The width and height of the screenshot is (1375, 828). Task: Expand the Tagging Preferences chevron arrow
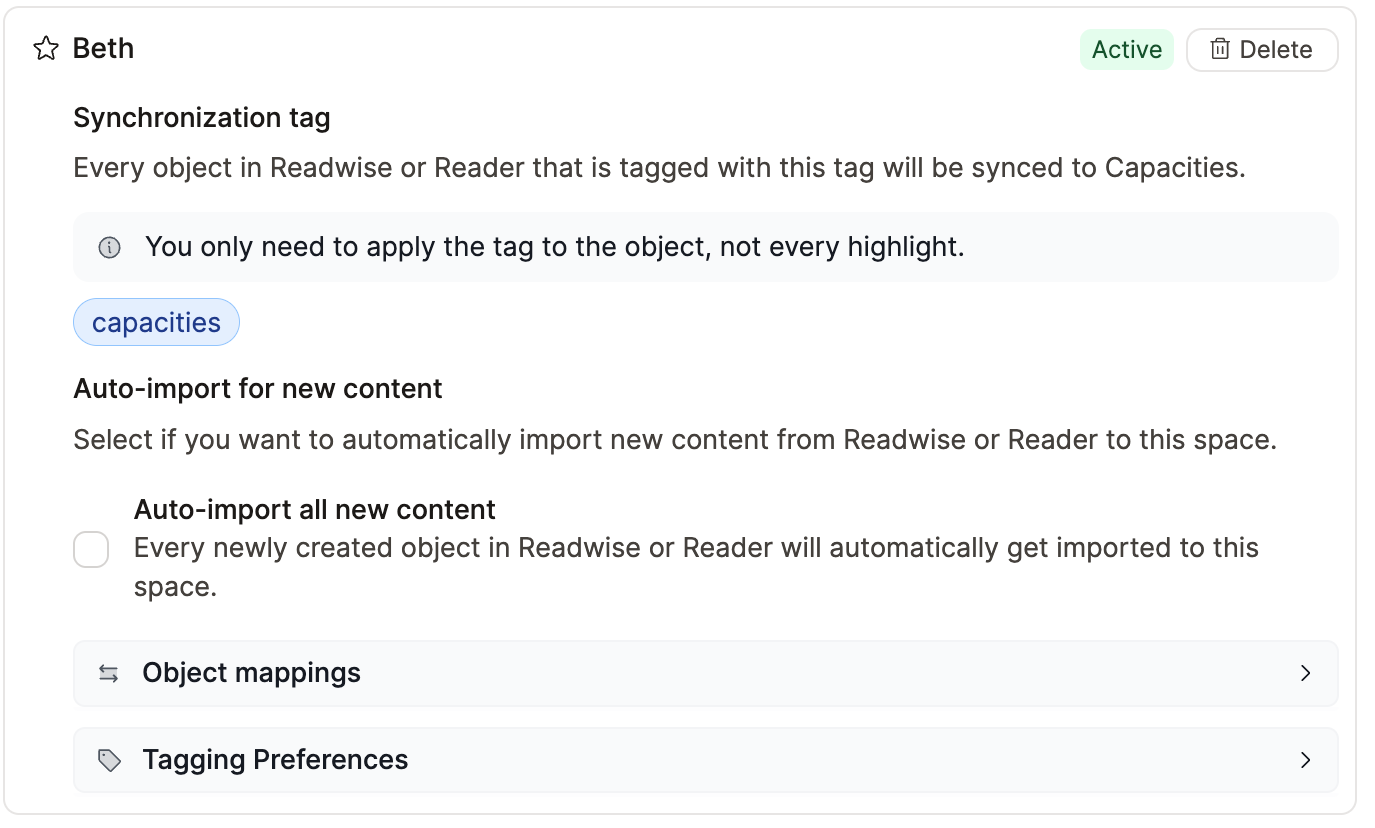[x=1305, y=761]
